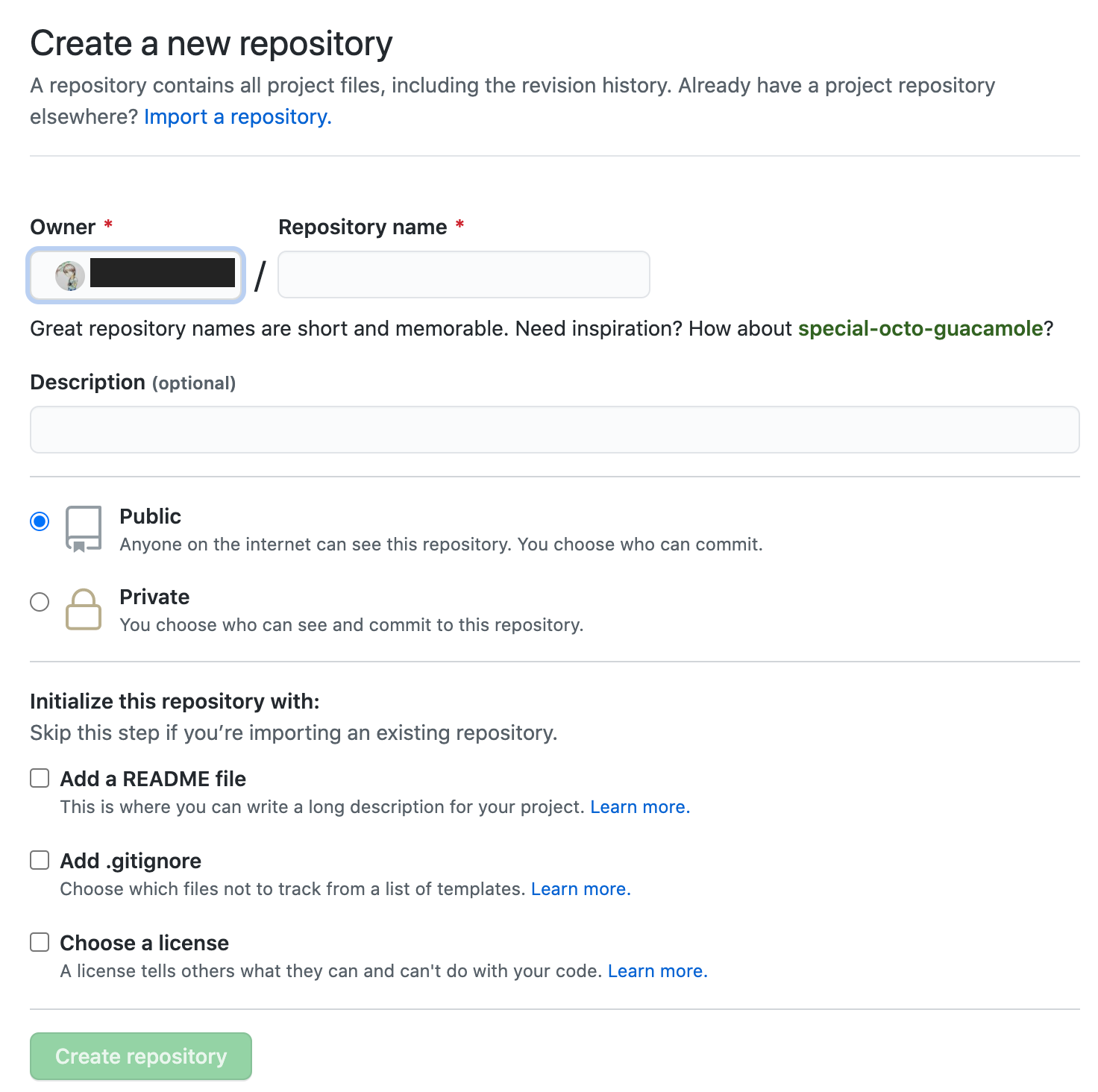This screenshot has height=1092, width=1098.
Task: Click the public repository book icon
Action: coord(83,529)
